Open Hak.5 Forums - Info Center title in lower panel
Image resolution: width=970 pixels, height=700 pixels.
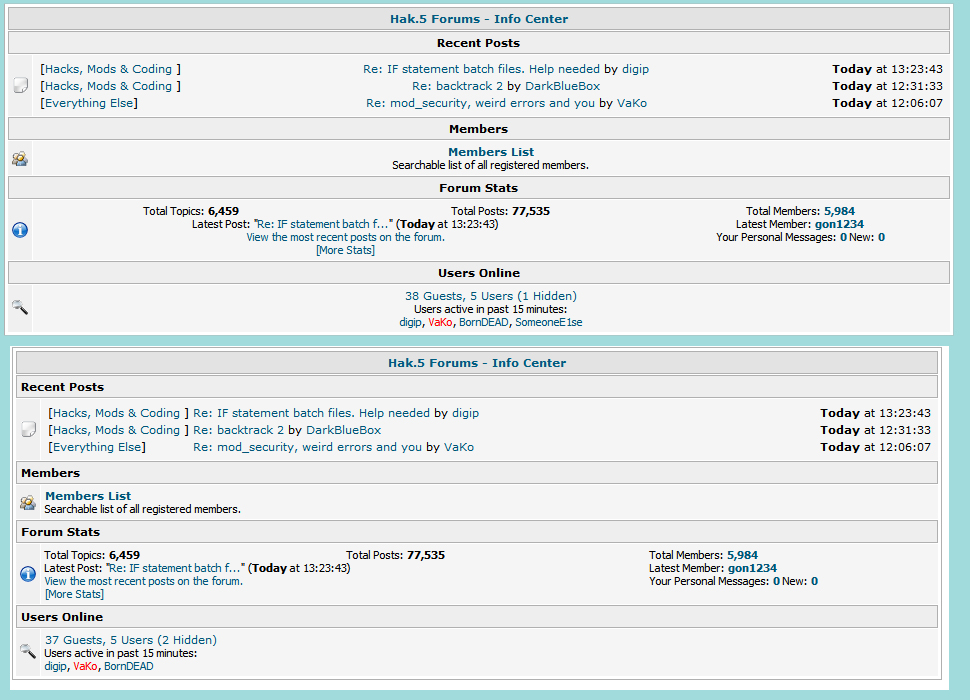click(477, 363)
